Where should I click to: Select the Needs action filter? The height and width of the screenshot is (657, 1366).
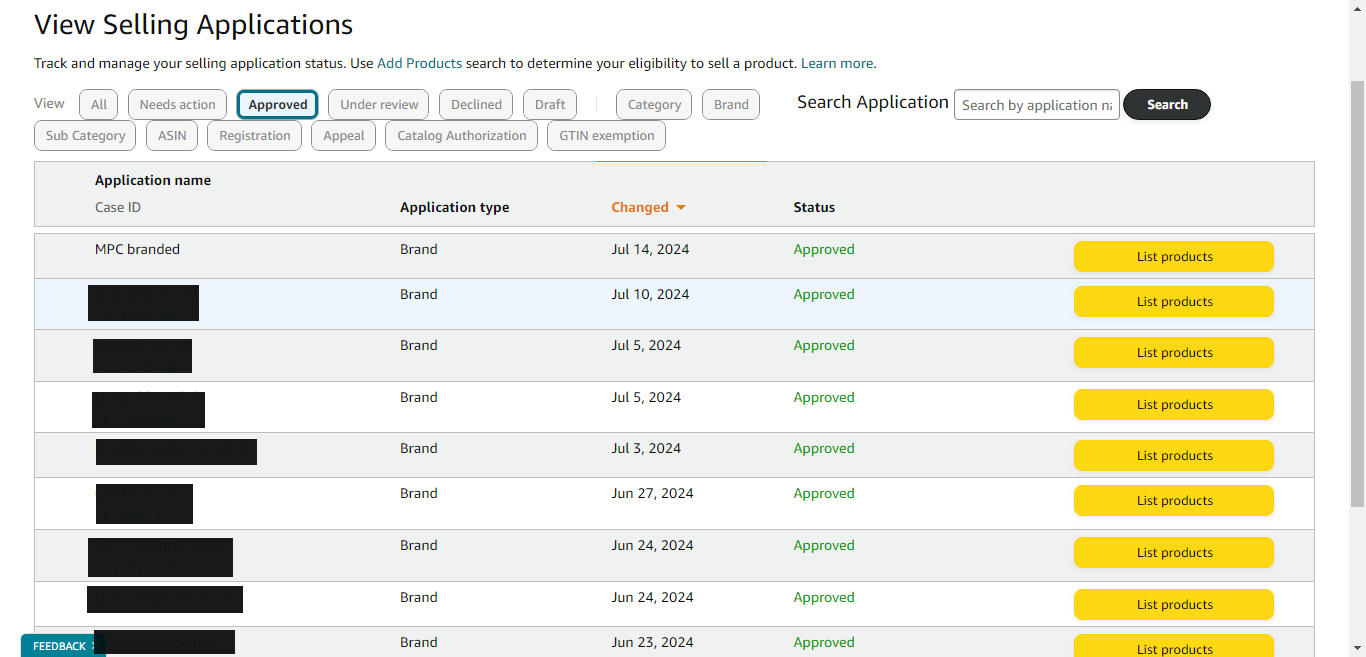(177, 104)
